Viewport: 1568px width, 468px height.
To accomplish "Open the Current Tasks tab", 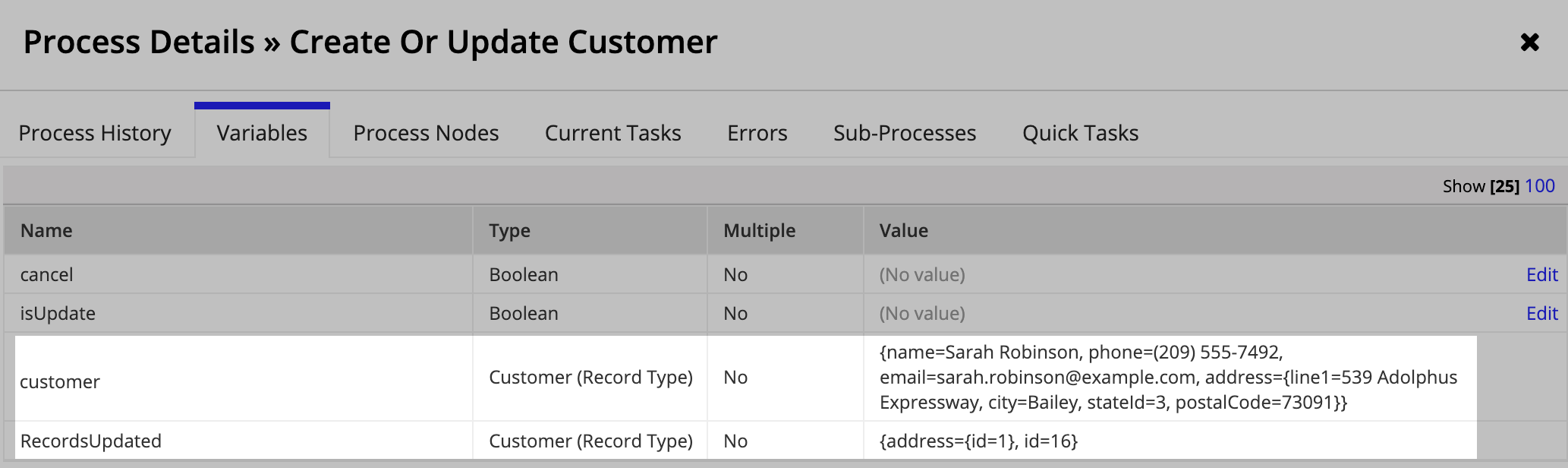I will 612,133.
